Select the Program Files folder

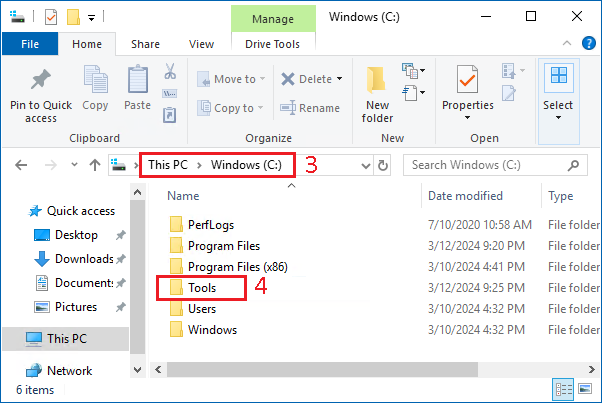coord(215,246)
